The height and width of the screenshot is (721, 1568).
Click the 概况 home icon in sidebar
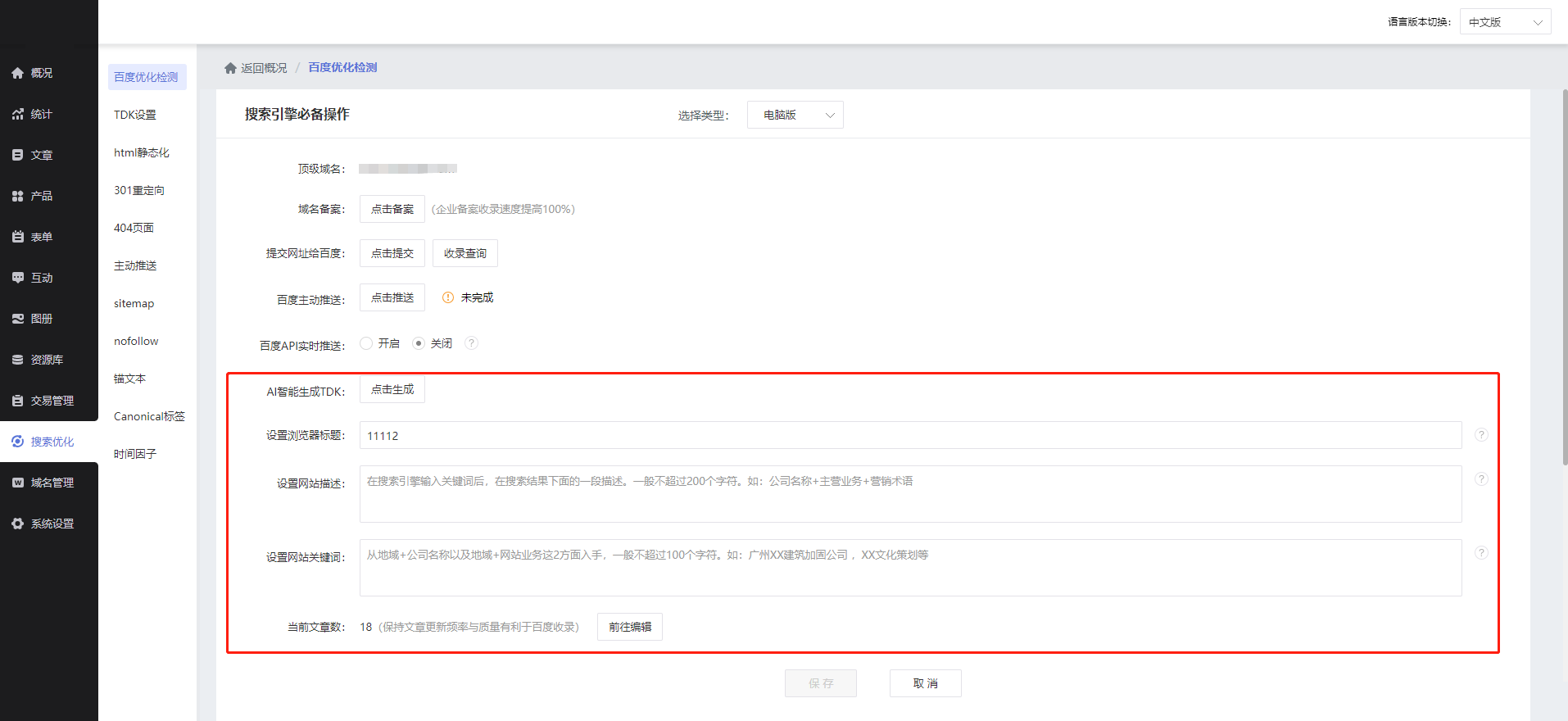[x=17, y=73]
